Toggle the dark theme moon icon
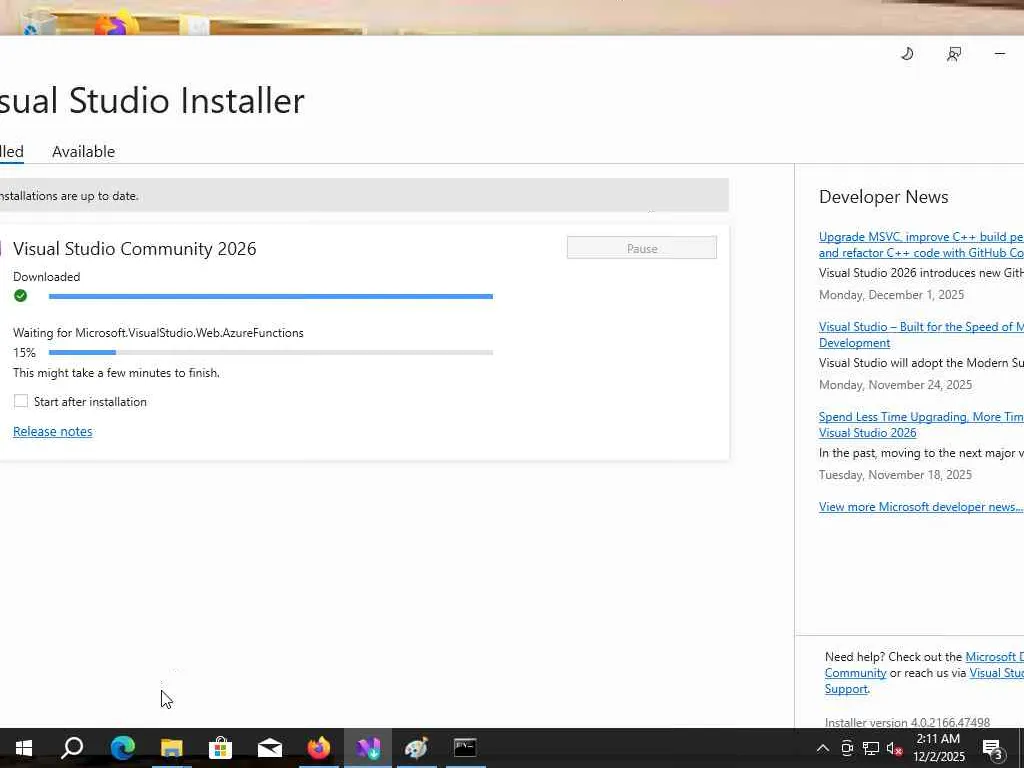 (907, 54)
